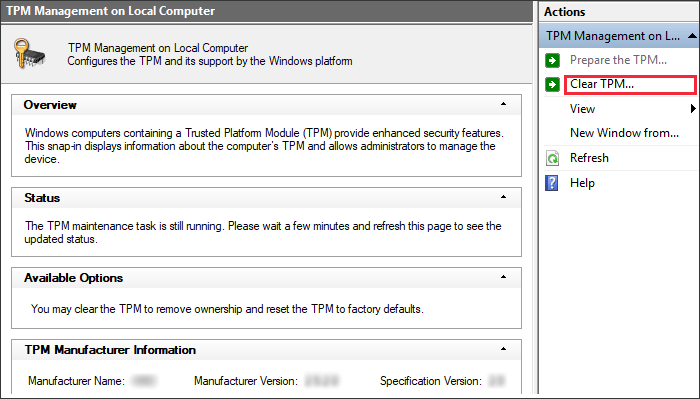The width and height of the screenshot is (700, 399).
Task: Collapse the Available Options section
Action: (x=504, y=277)
